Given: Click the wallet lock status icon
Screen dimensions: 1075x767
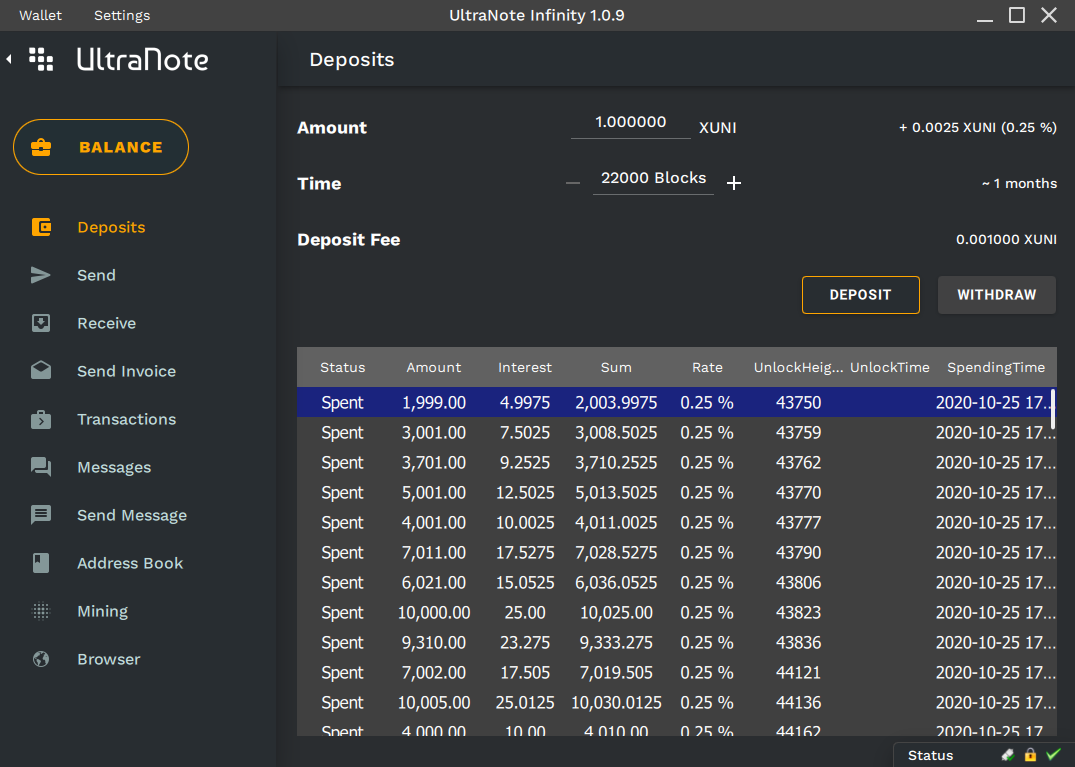Looking at the screenshot, I should tap(1030, 755).
